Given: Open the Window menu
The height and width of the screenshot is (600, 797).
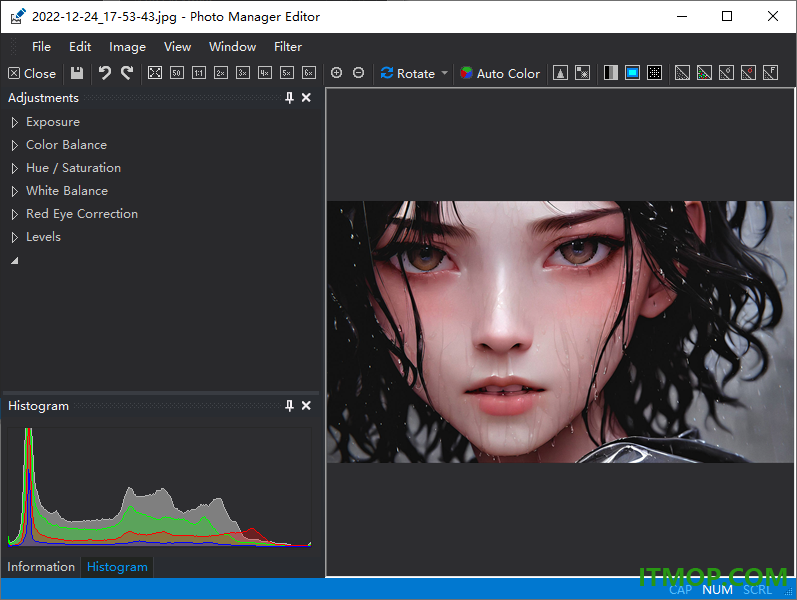Looking at the screenshot, I should (232, 47).
